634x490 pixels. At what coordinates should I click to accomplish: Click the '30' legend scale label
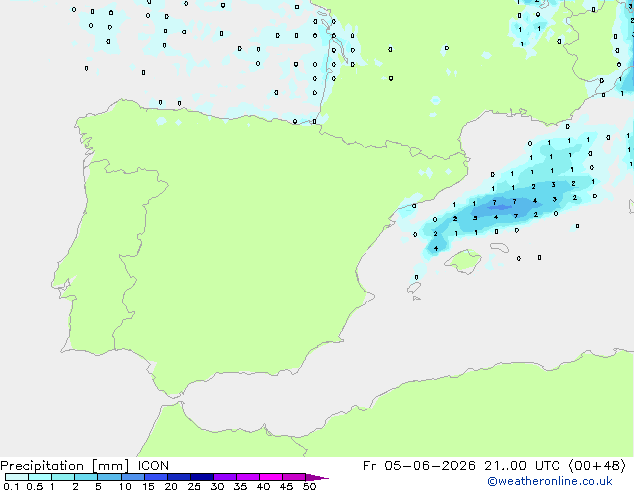pyautogui.click(x=217, y=486)
